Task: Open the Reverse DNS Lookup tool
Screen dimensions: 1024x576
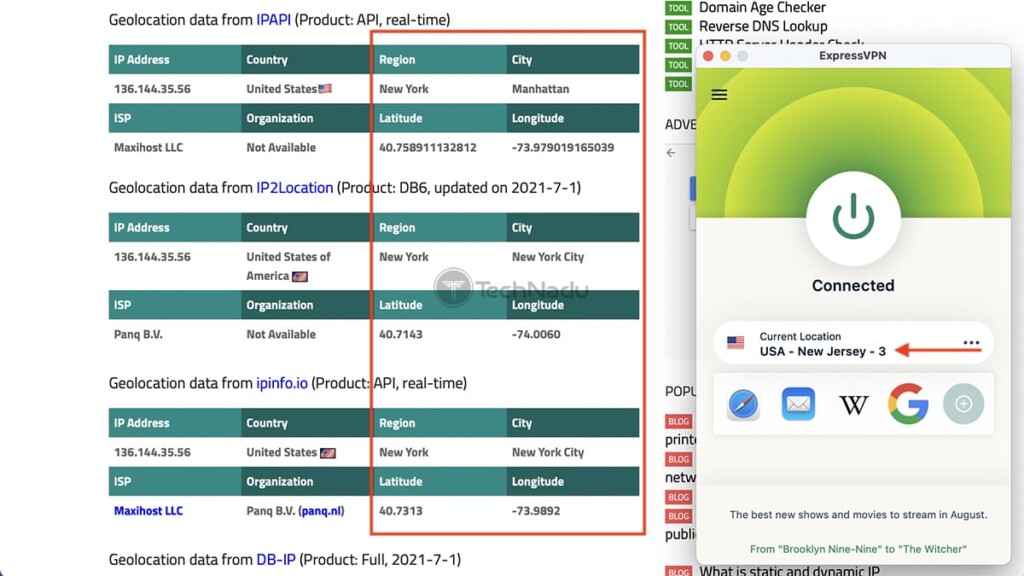Action: coord(763,26)
